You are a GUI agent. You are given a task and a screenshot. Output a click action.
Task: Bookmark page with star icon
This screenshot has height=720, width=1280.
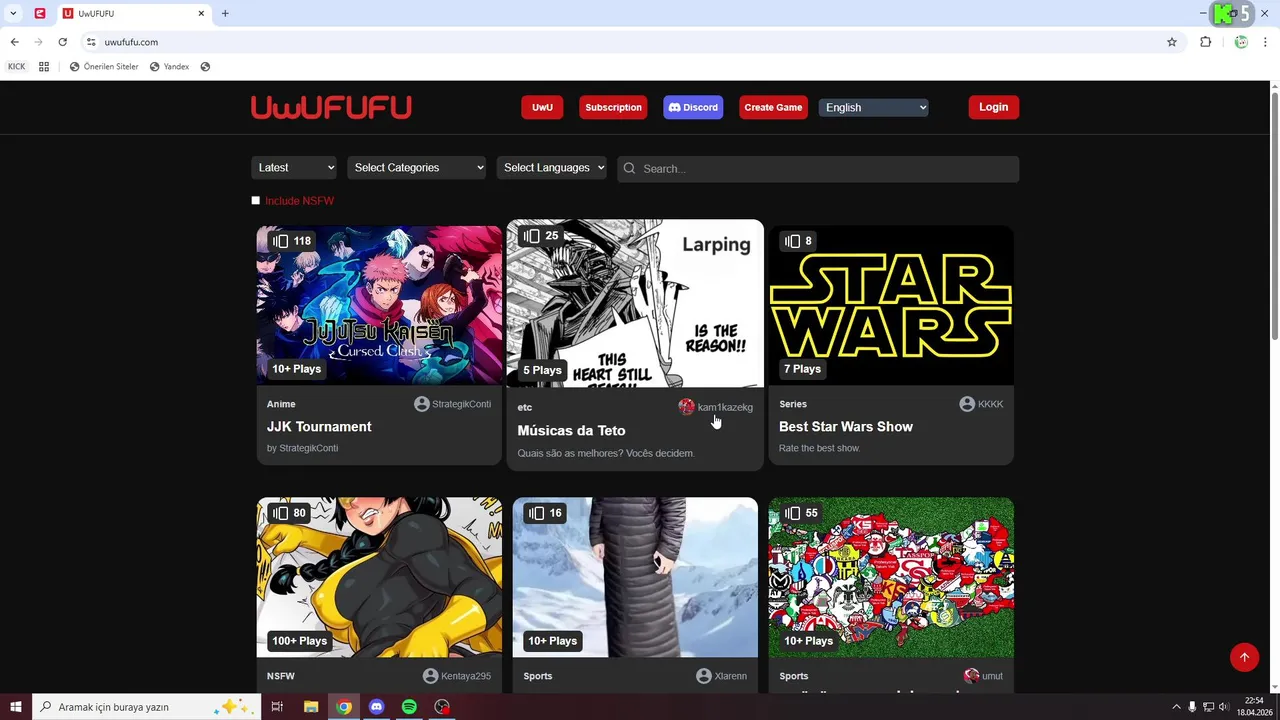[x=1172, y=42]
